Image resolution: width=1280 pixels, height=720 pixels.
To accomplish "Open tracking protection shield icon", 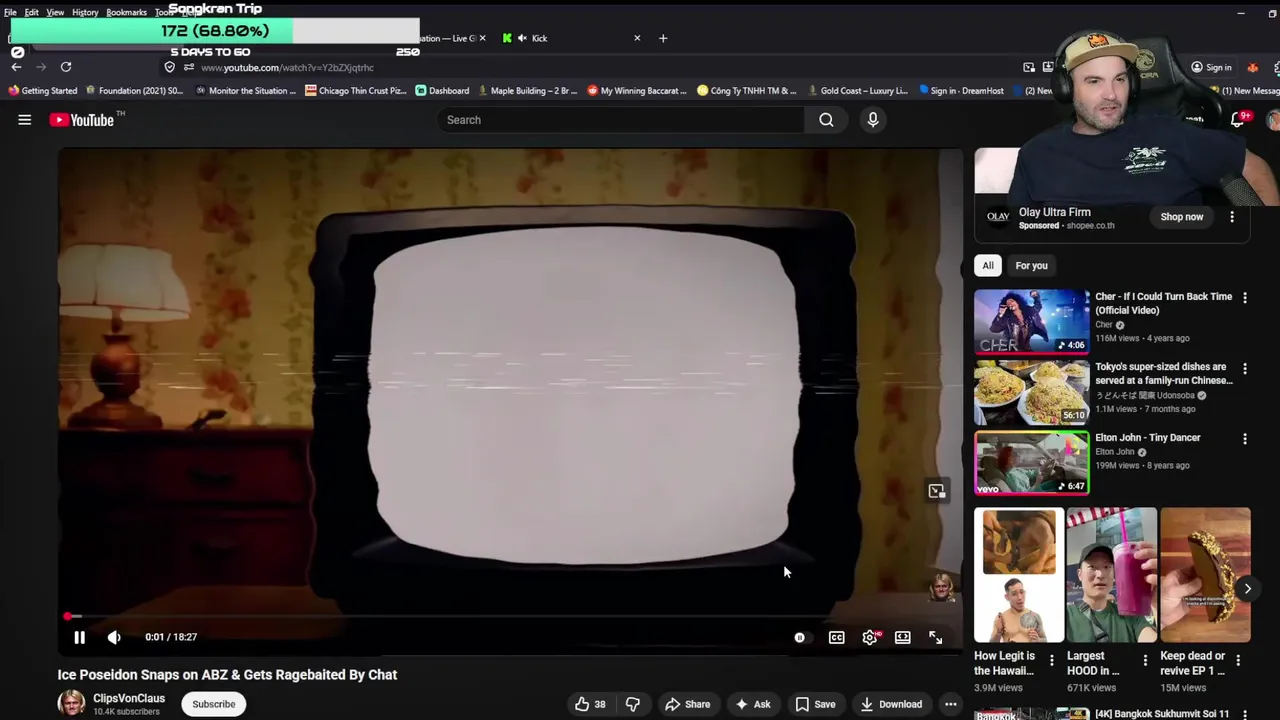I will pyautogui.click(x=170, y=67).
